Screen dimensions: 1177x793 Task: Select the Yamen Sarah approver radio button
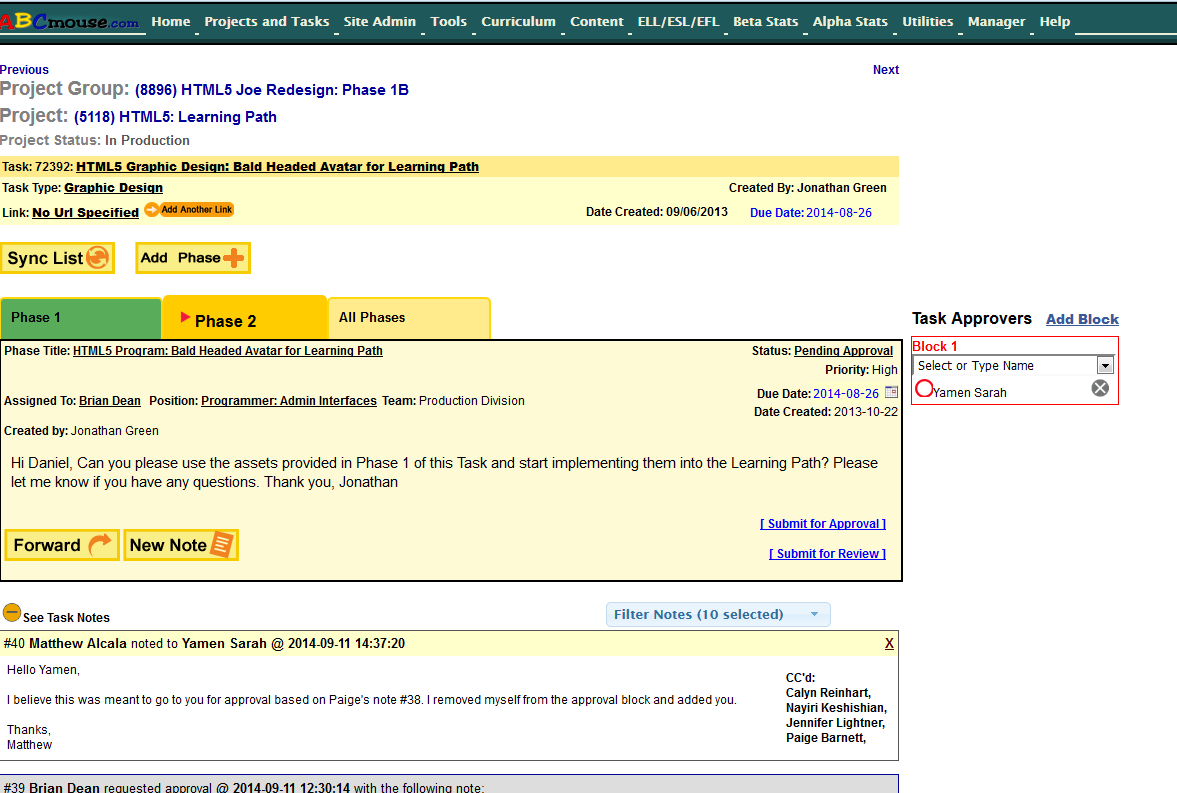[x=924, y=389]
